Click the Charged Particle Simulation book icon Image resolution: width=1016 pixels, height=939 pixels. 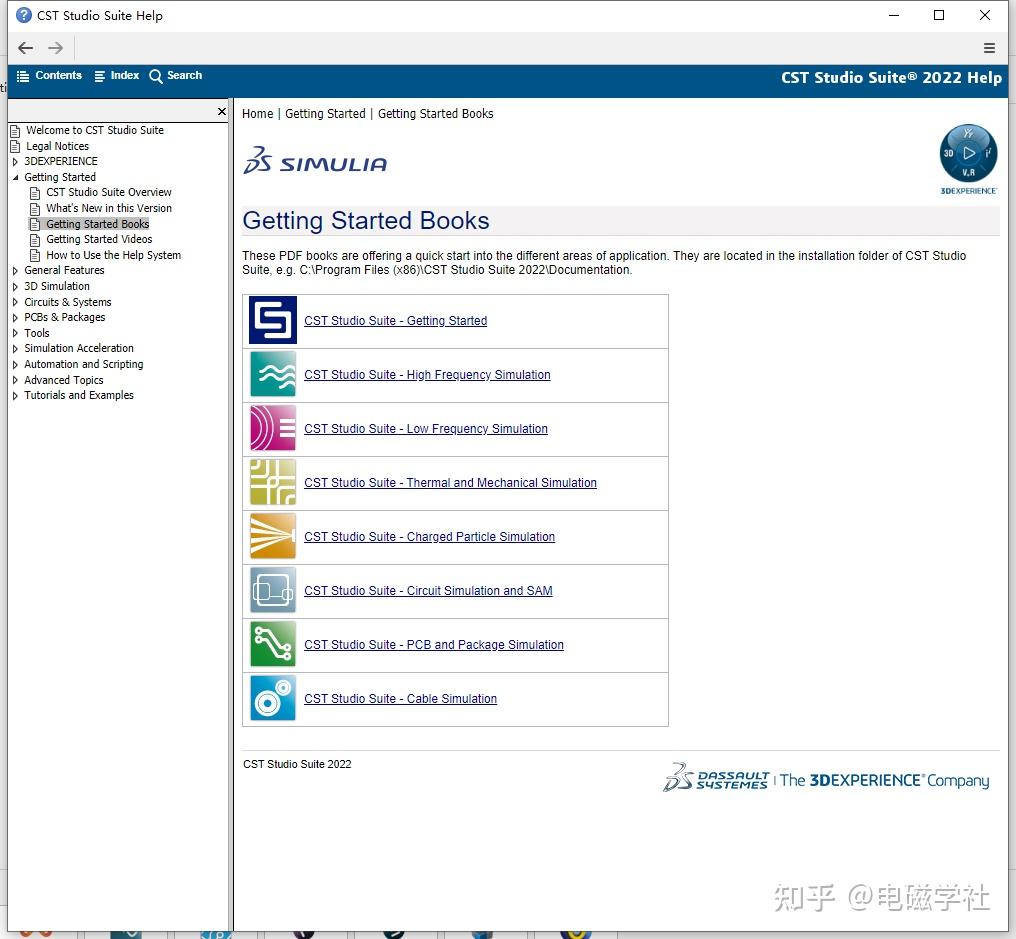tap(271, 537)
